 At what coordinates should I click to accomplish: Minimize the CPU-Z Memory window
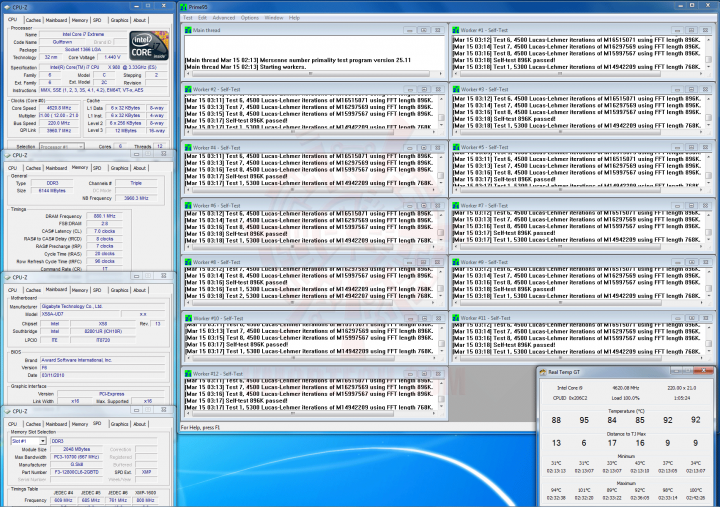[136, 154]
